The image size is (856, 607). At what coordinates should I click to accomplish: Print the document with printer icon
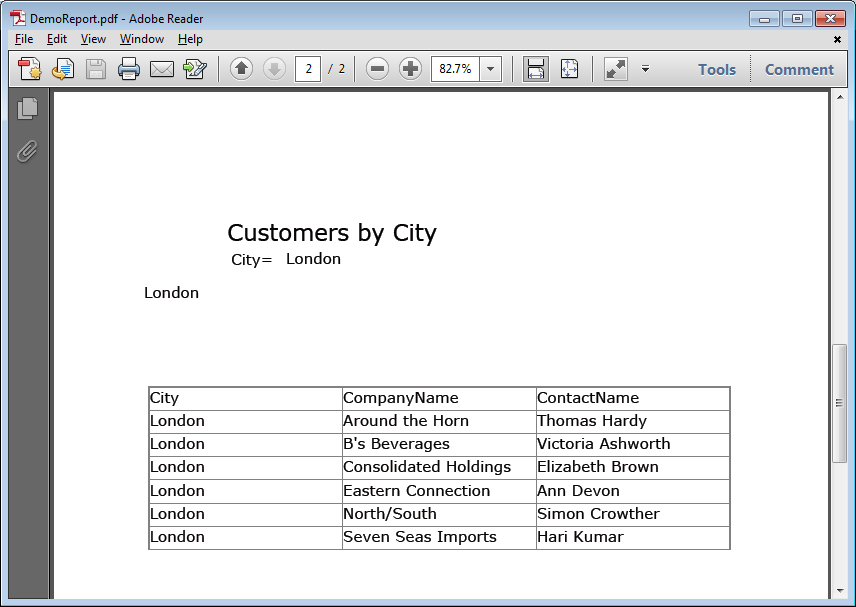129,69
